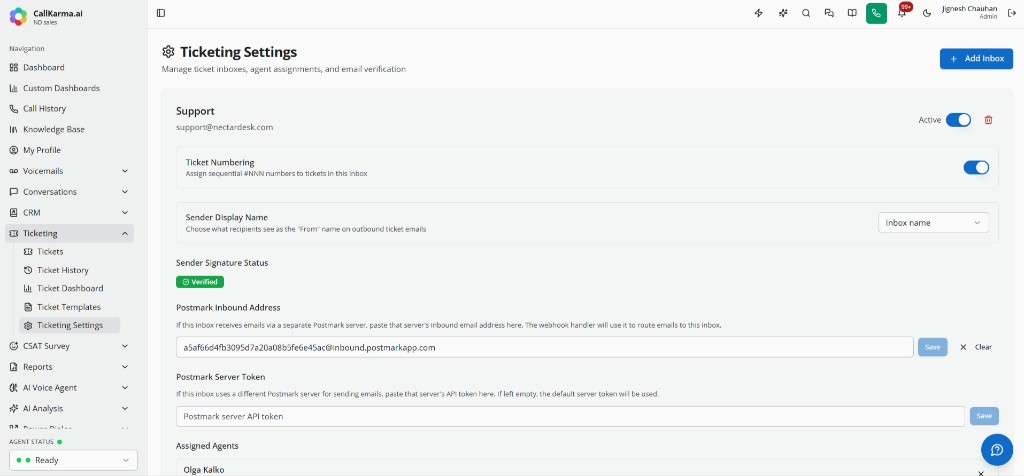Click the Add Inbox button
The image size is (1024, 476).
click(x=976, y=59)
